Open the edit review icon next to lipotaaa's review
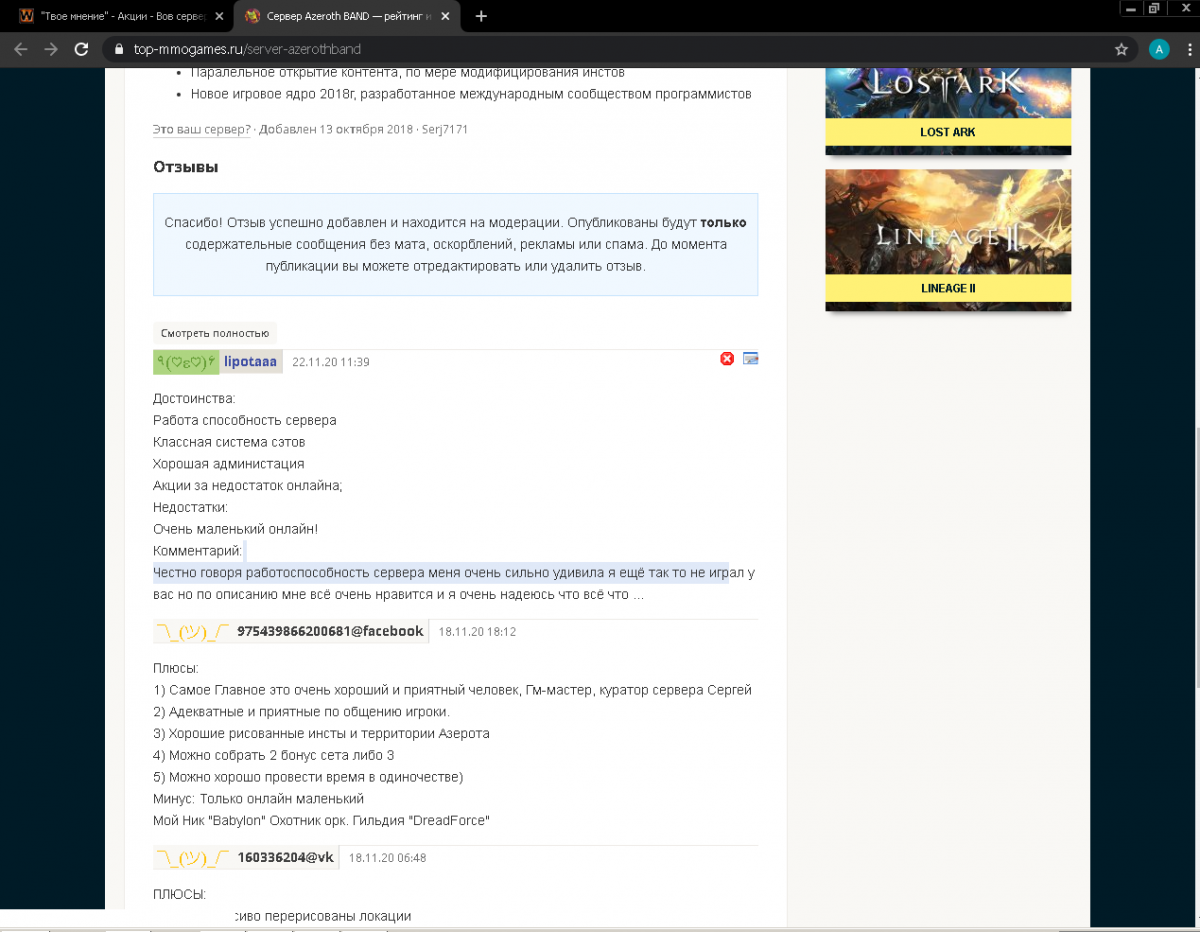 (x=750, y=358)
